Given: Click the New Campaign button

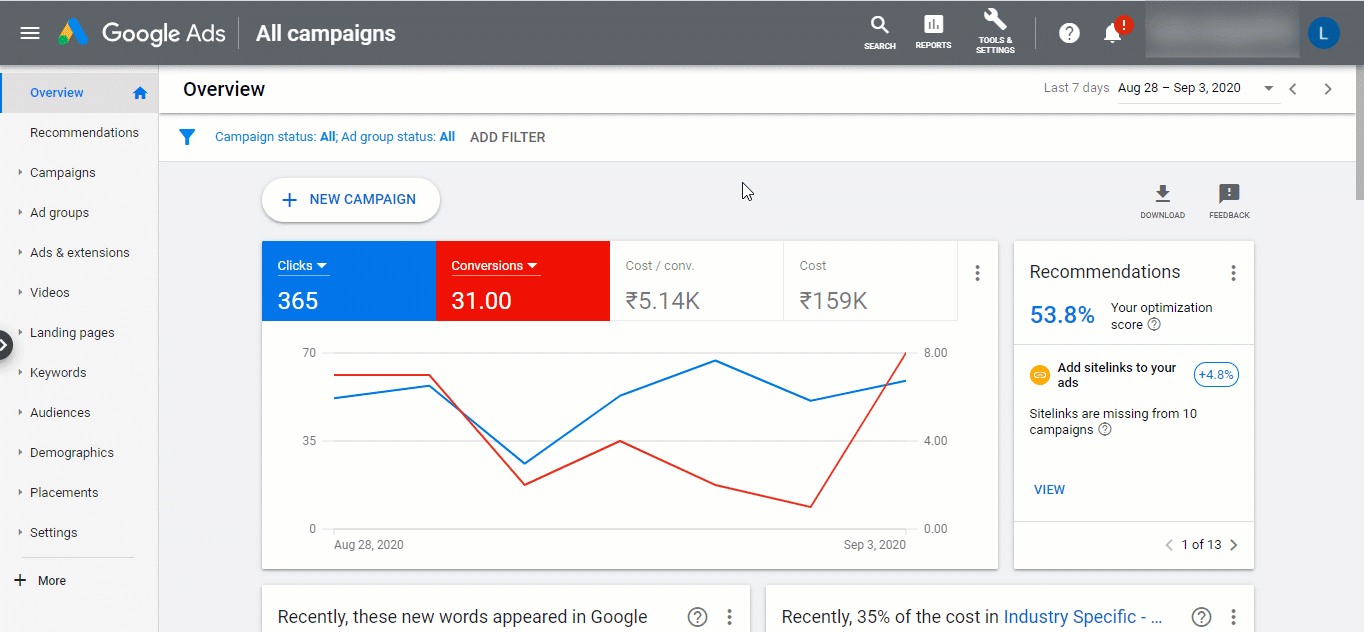Looking at the screenshot, I should [x=350, y=200].
